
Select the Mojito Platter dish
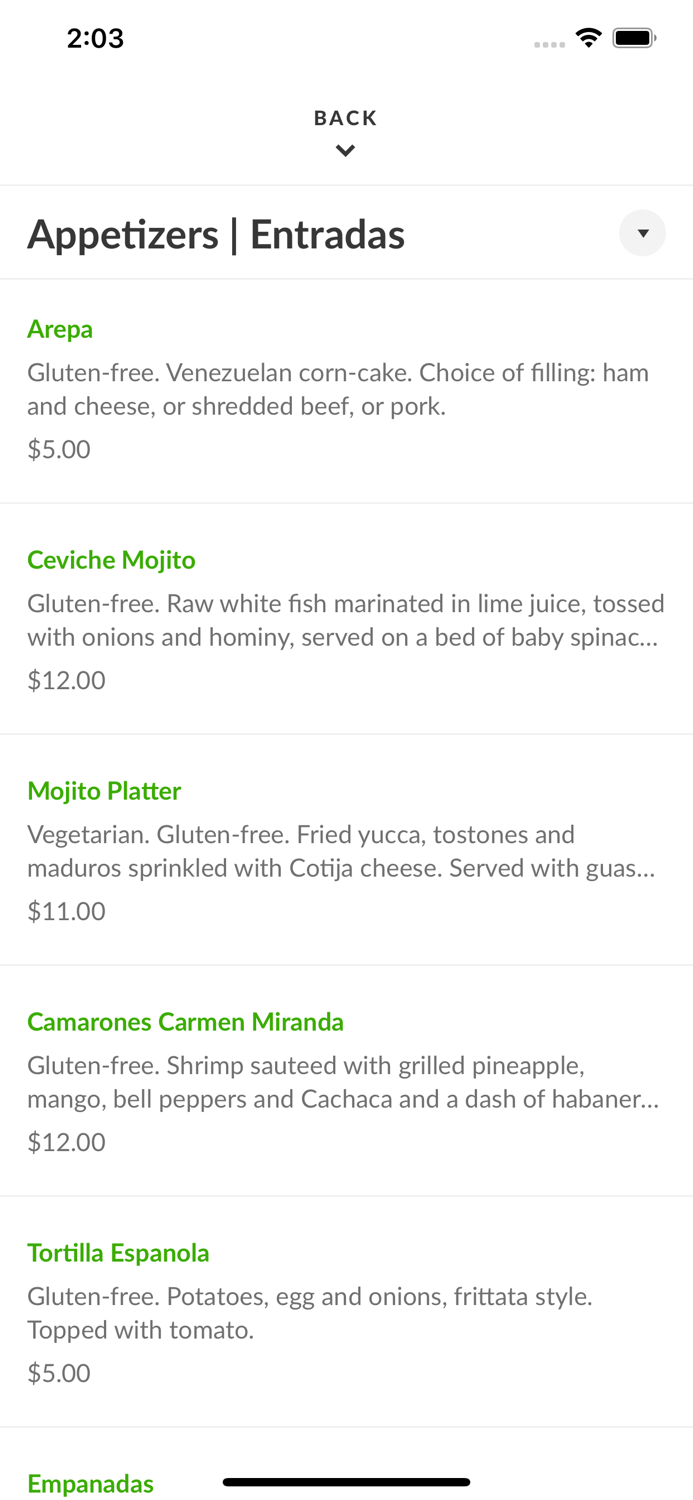coord(104,791)
